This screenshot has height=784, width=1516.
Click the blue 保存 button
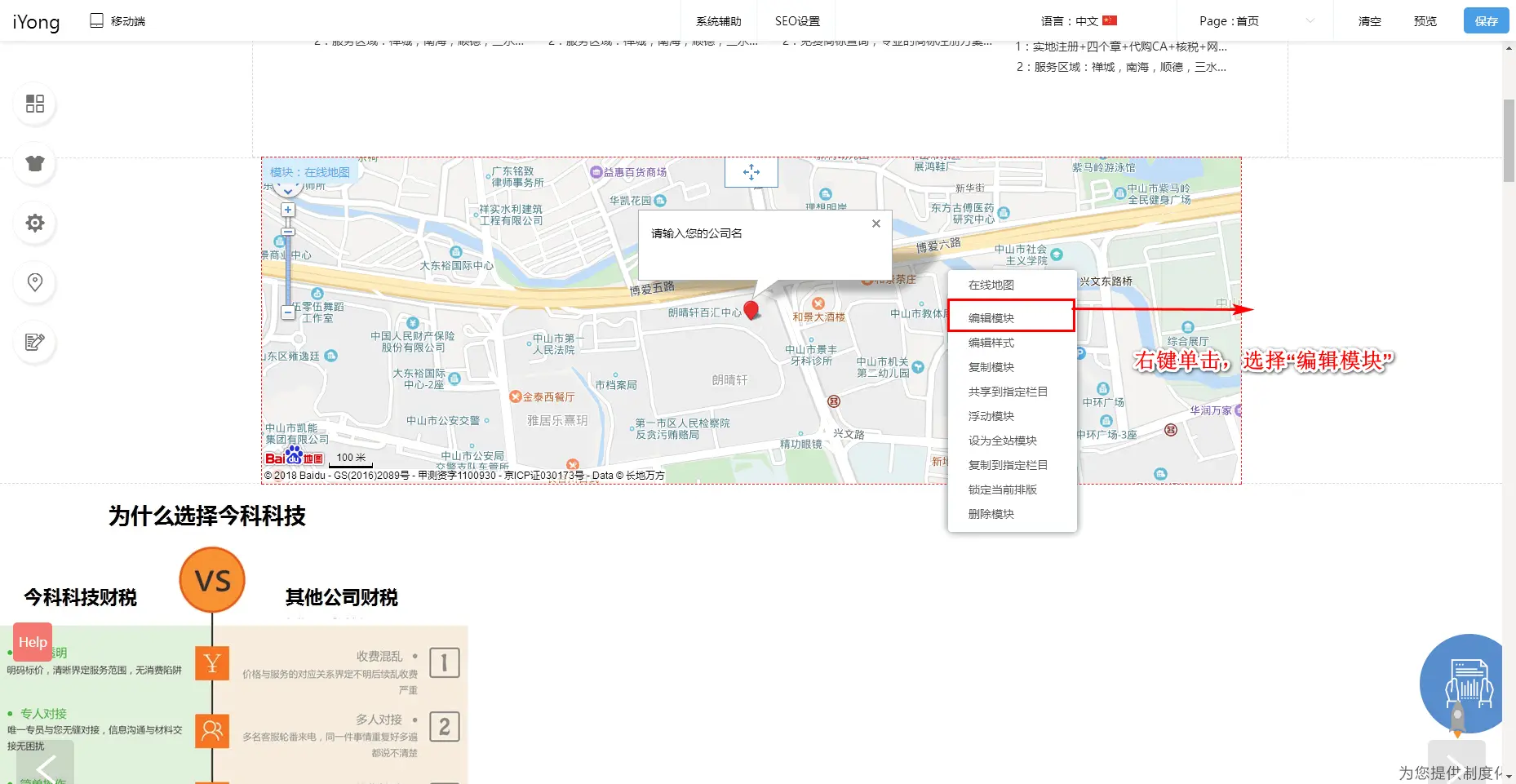point(1486,21)
